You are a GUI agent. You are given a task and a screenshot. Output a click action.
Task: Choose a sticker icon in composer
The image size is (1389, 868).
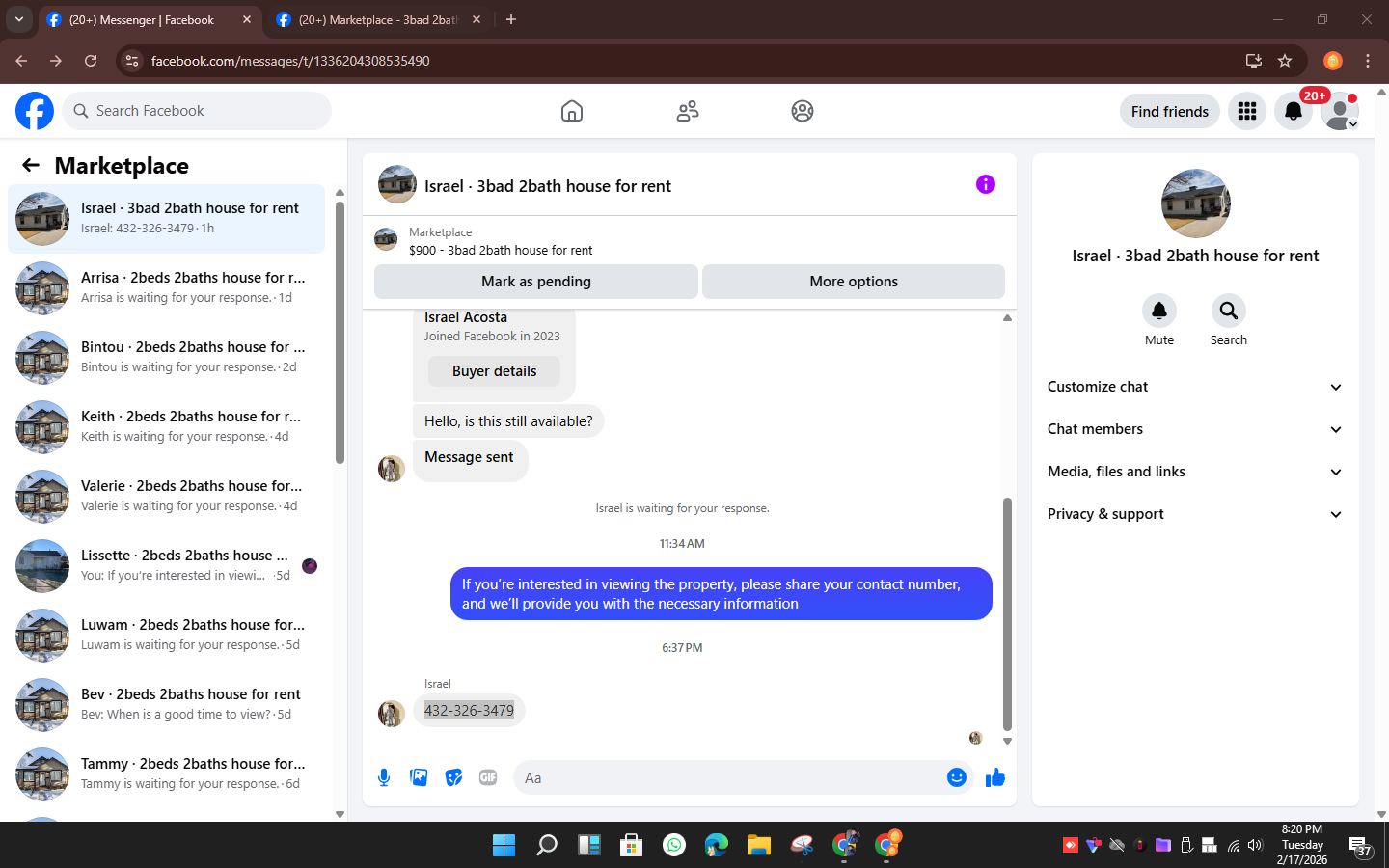(x=453, y=777)
